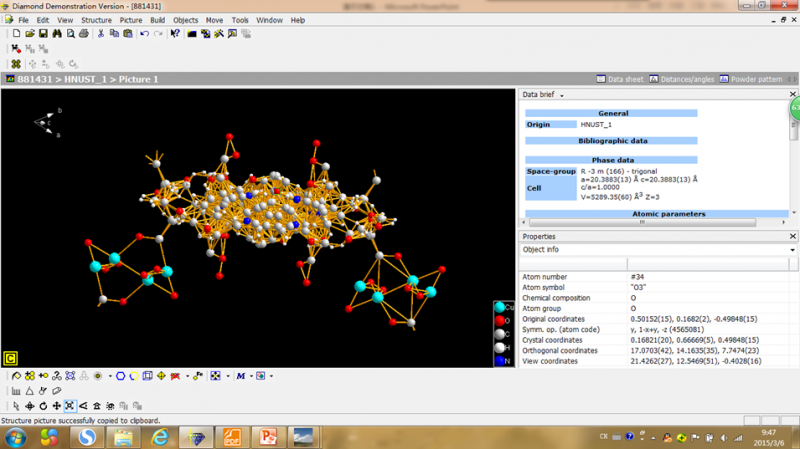This screenshot has width=800, height=449.
Task: Open the Structure menu
Action: (x=96, y=20)
